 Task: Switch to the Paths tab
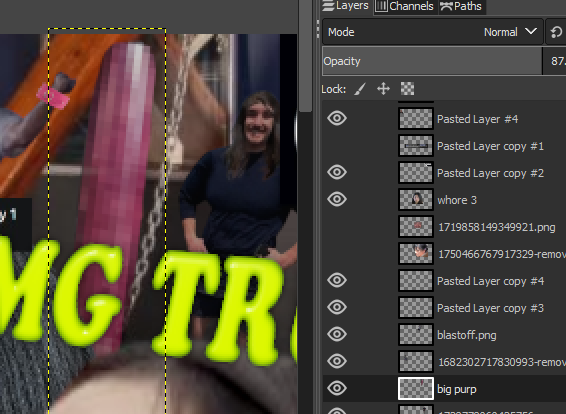[462, 6]
